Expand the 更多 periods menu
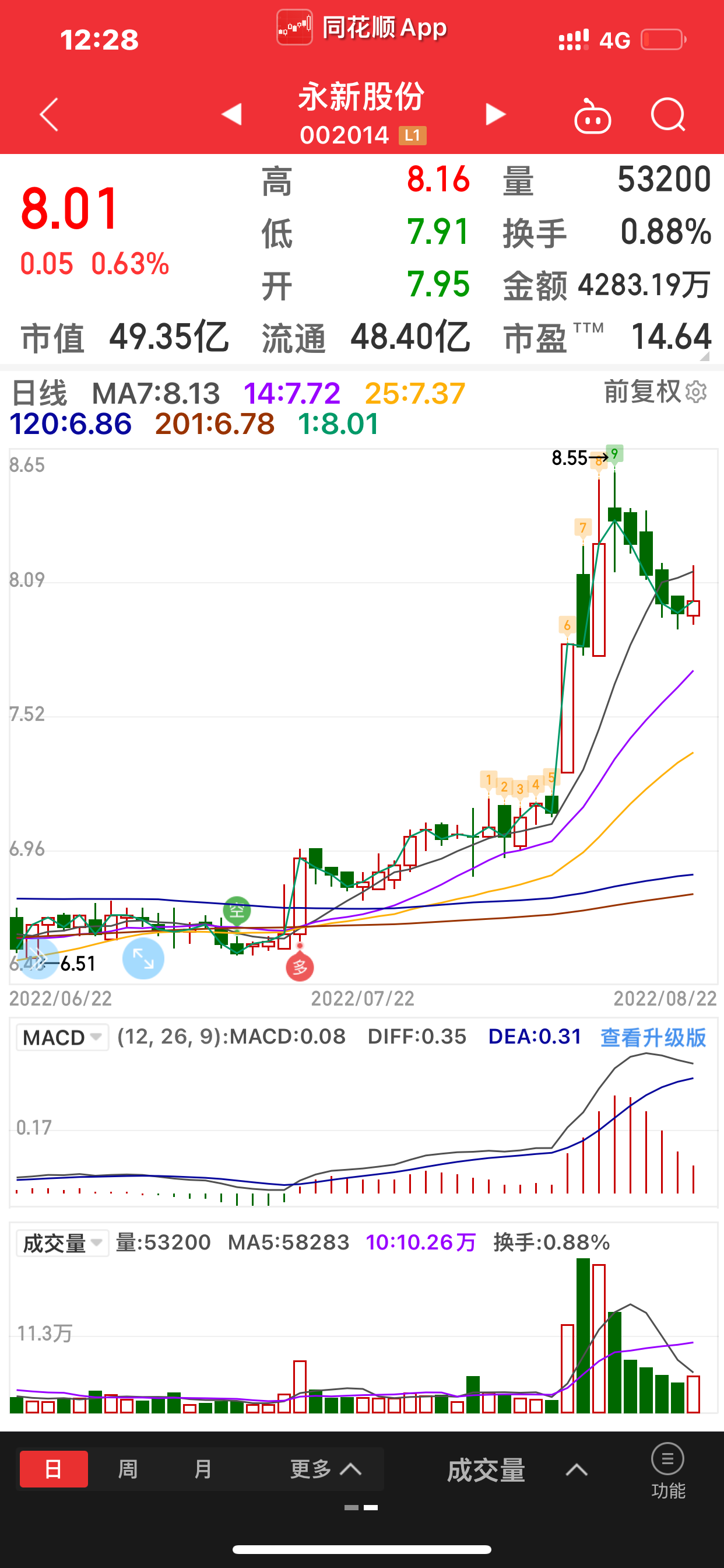The image size is (724, 1568). (x=326, y=1469)
